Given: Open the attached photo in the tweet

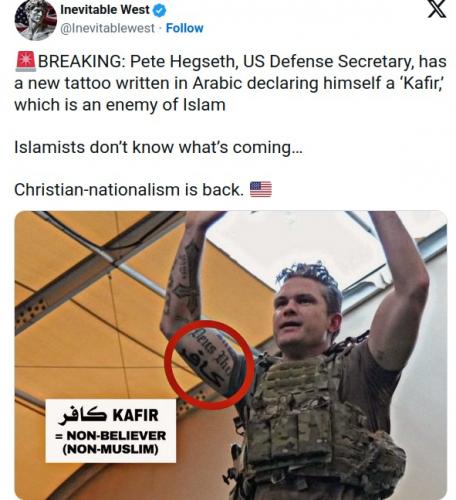Looking at the screenshot, I should [x=230, y=355].
